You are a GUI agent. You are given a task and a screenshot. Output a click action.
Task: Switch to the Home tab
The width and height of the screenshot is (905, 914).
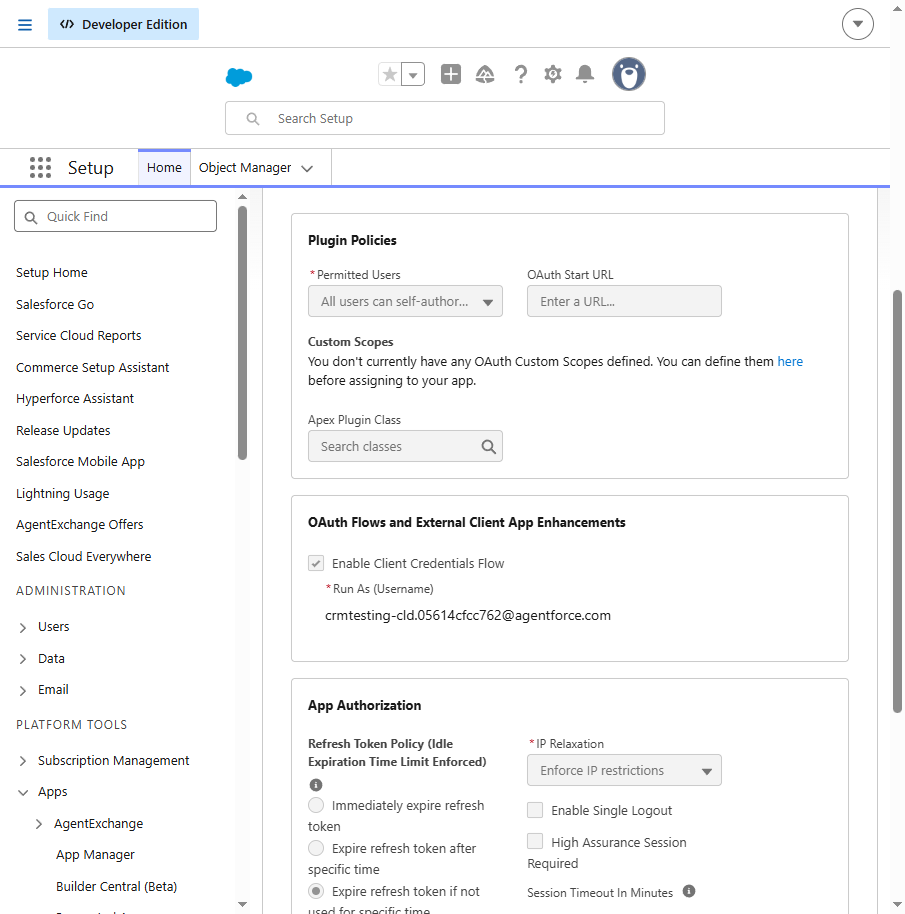click(164, 168)
